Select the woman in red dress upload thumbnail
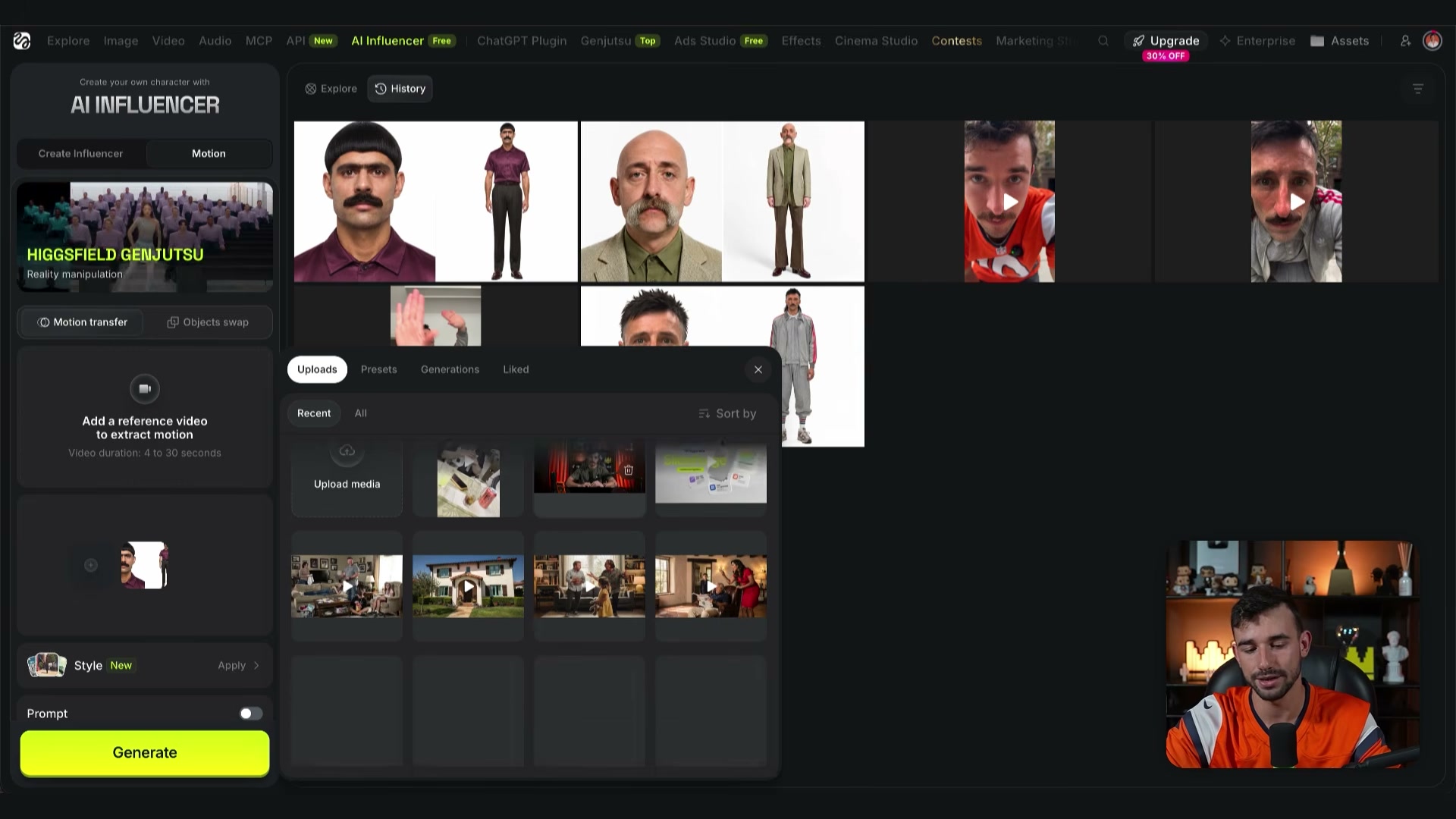The image size is (1456, 819). [711, 586]
